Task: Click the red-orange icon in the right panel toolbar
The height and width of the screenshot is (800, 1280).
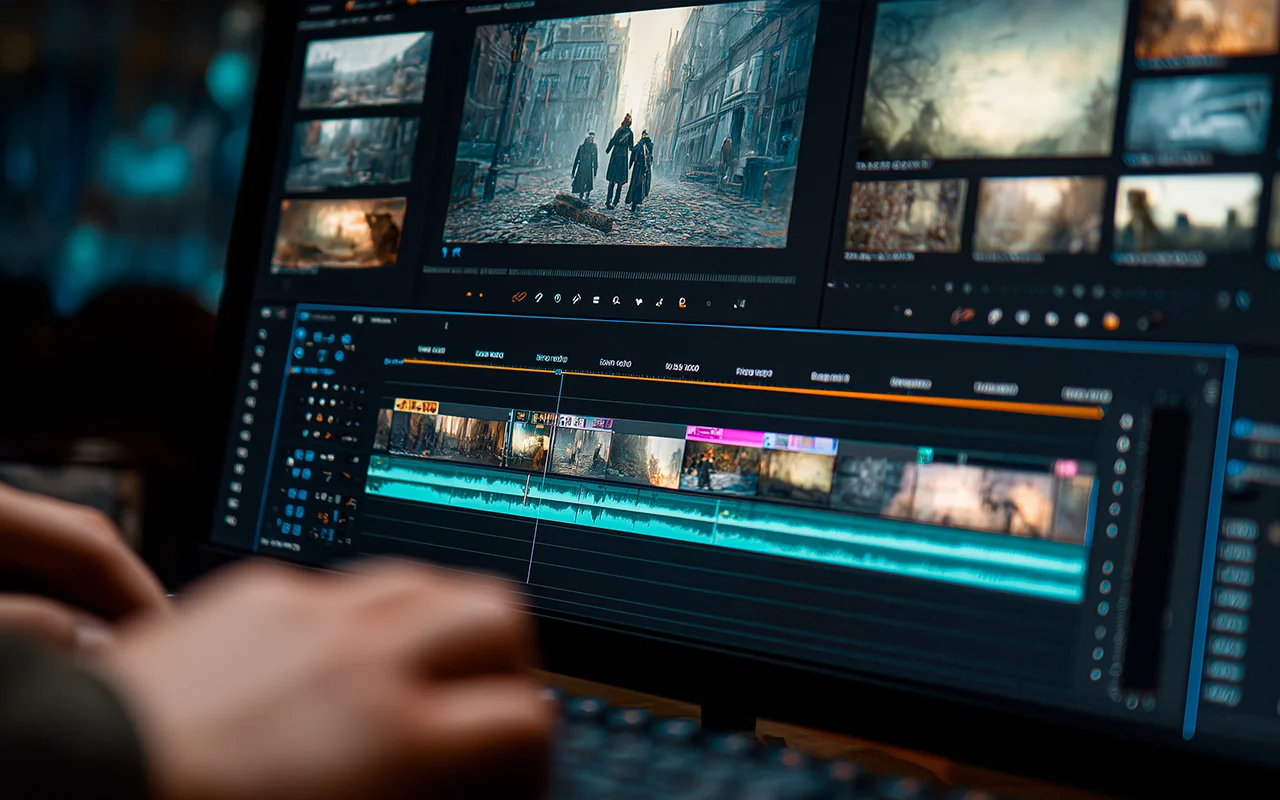Action: (x=962, y=315)
